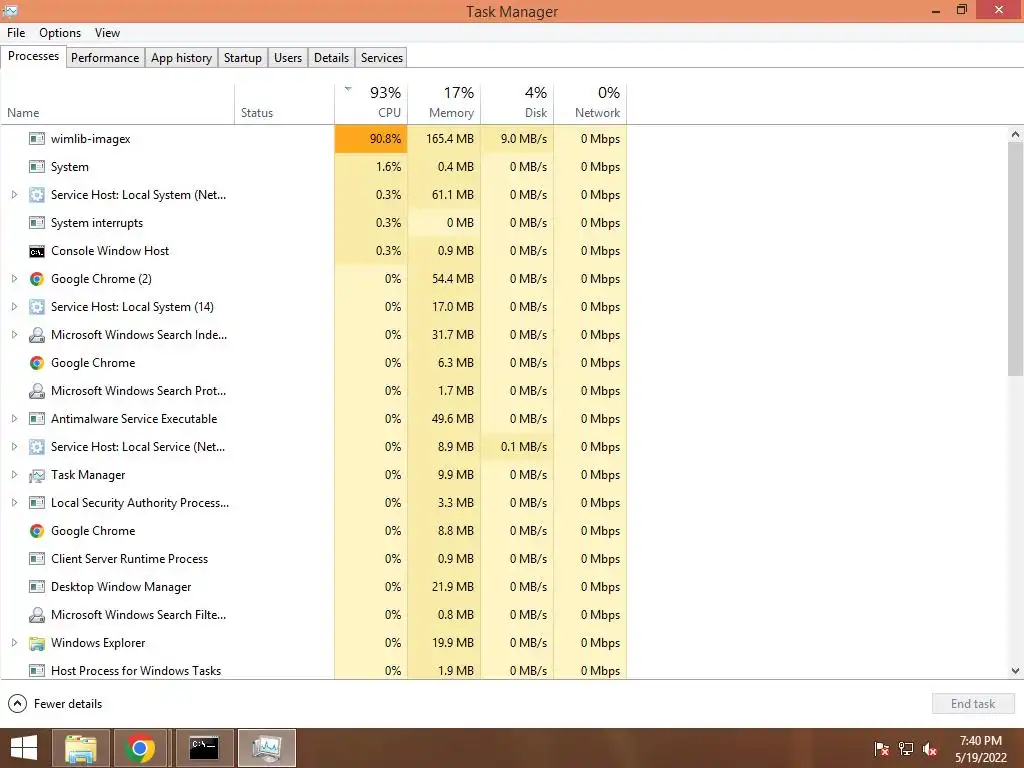Click the scrollbar down arrow
Viewport: 1024px width, 768px height.
coord(1016,671)
